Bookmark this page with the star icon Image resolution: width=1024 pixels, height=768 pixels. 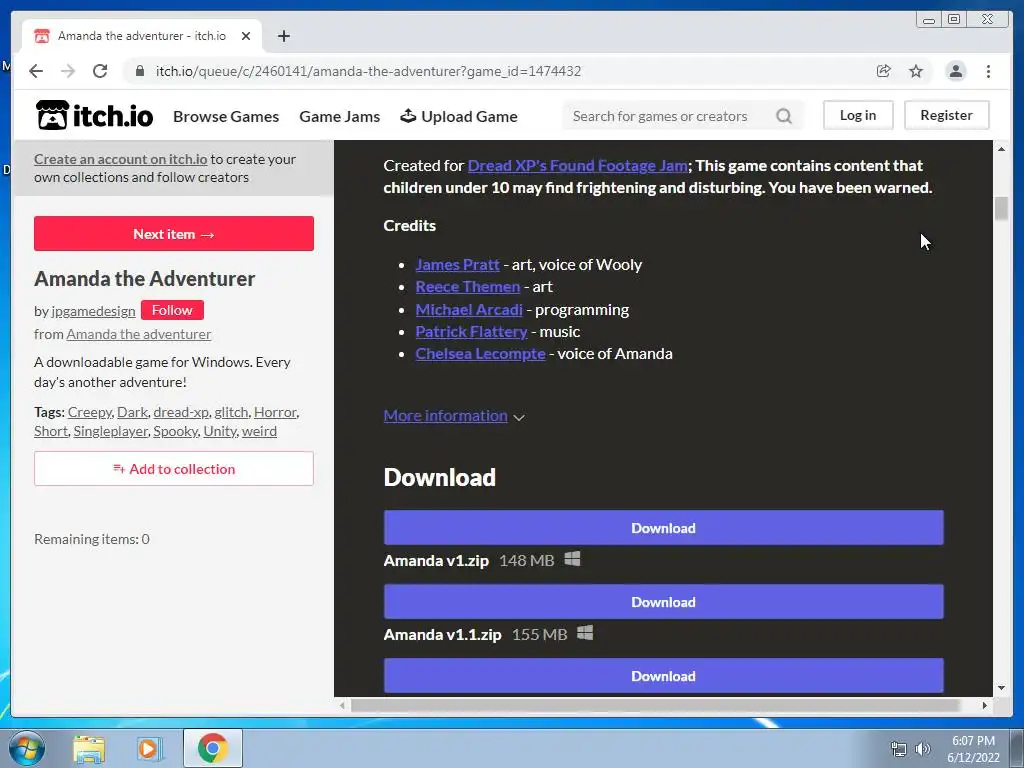point(916,71)
